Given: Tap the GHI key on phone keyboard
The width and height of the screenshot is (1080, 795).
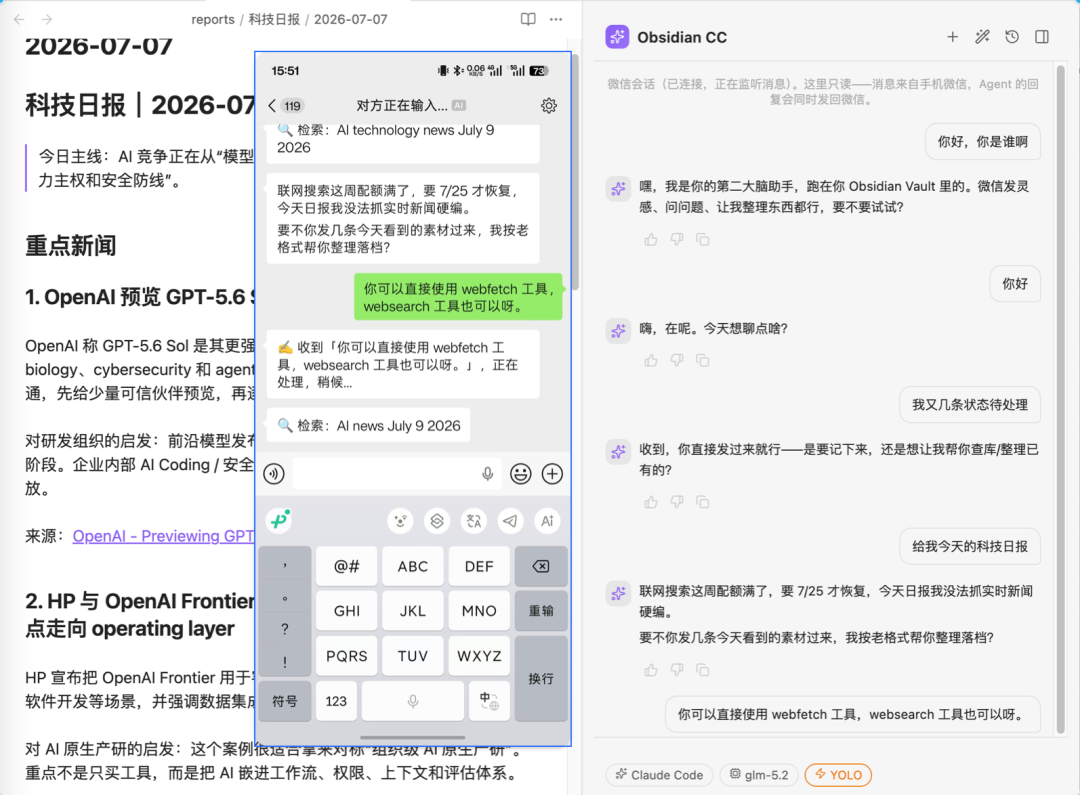Looking at the screenshot, I should pyautogui.click(x=346, y=611).
